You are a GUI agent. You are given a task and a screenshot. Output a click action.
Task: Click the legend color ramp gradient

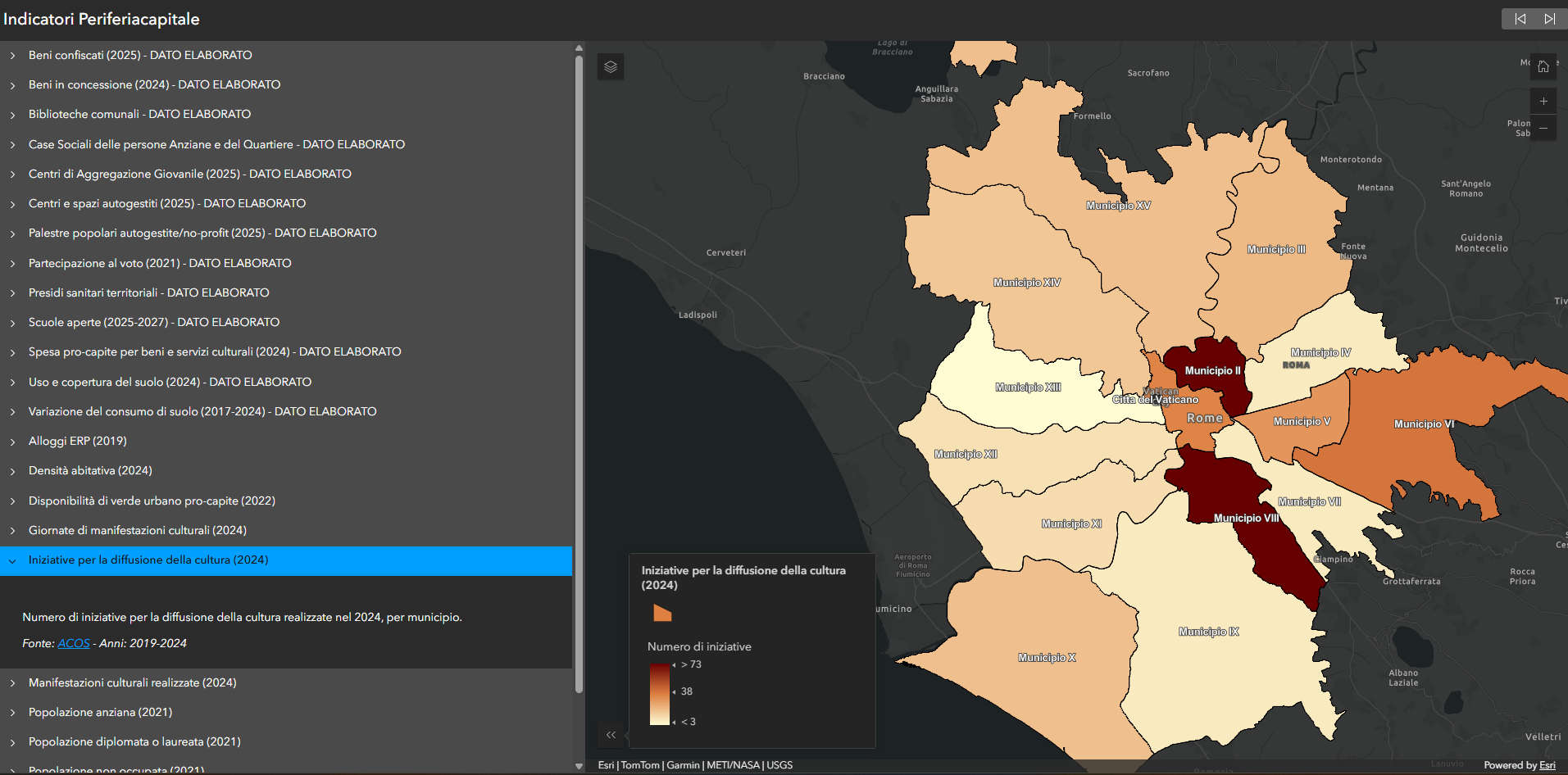coord(660,694)
